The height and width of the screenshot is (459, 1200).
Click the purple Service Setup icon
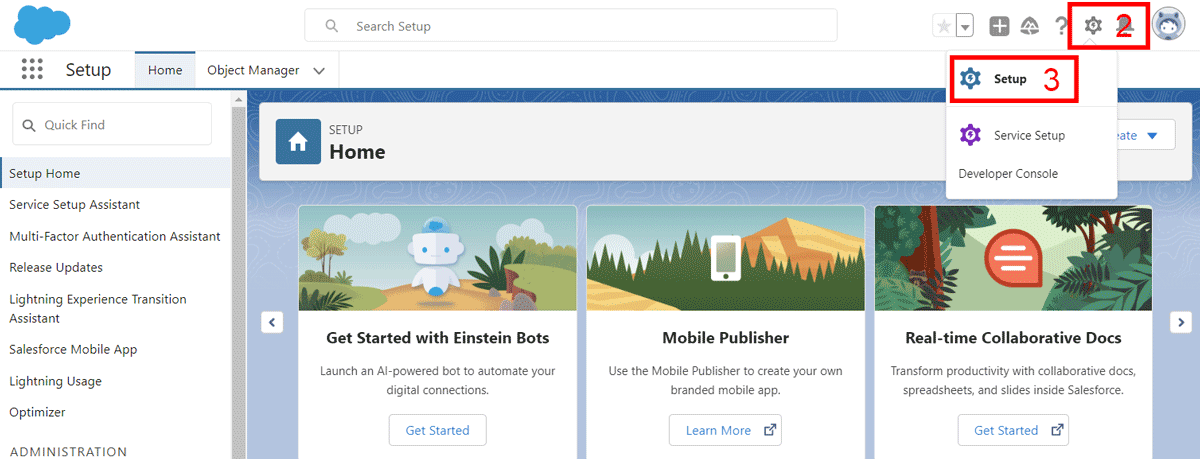point(970,135)
